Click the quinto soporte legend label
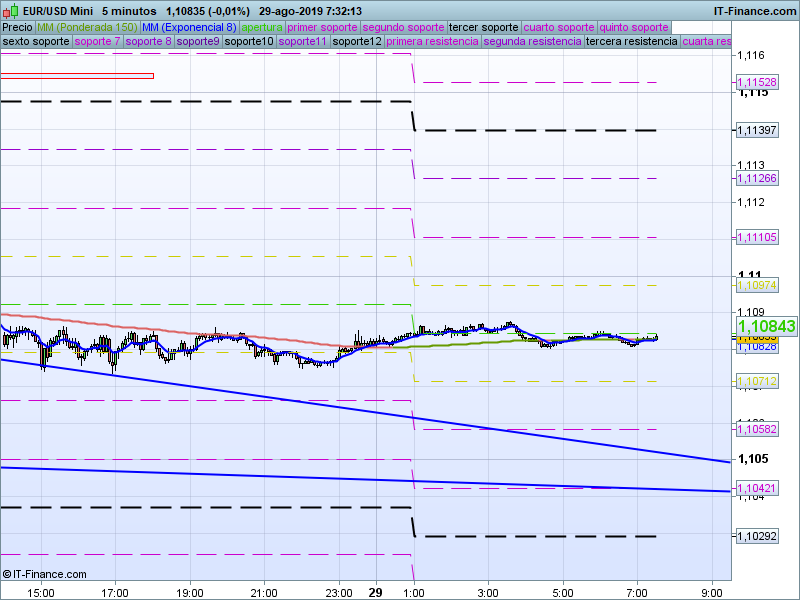This screenshot has width=800, height=600. [634, 27]
